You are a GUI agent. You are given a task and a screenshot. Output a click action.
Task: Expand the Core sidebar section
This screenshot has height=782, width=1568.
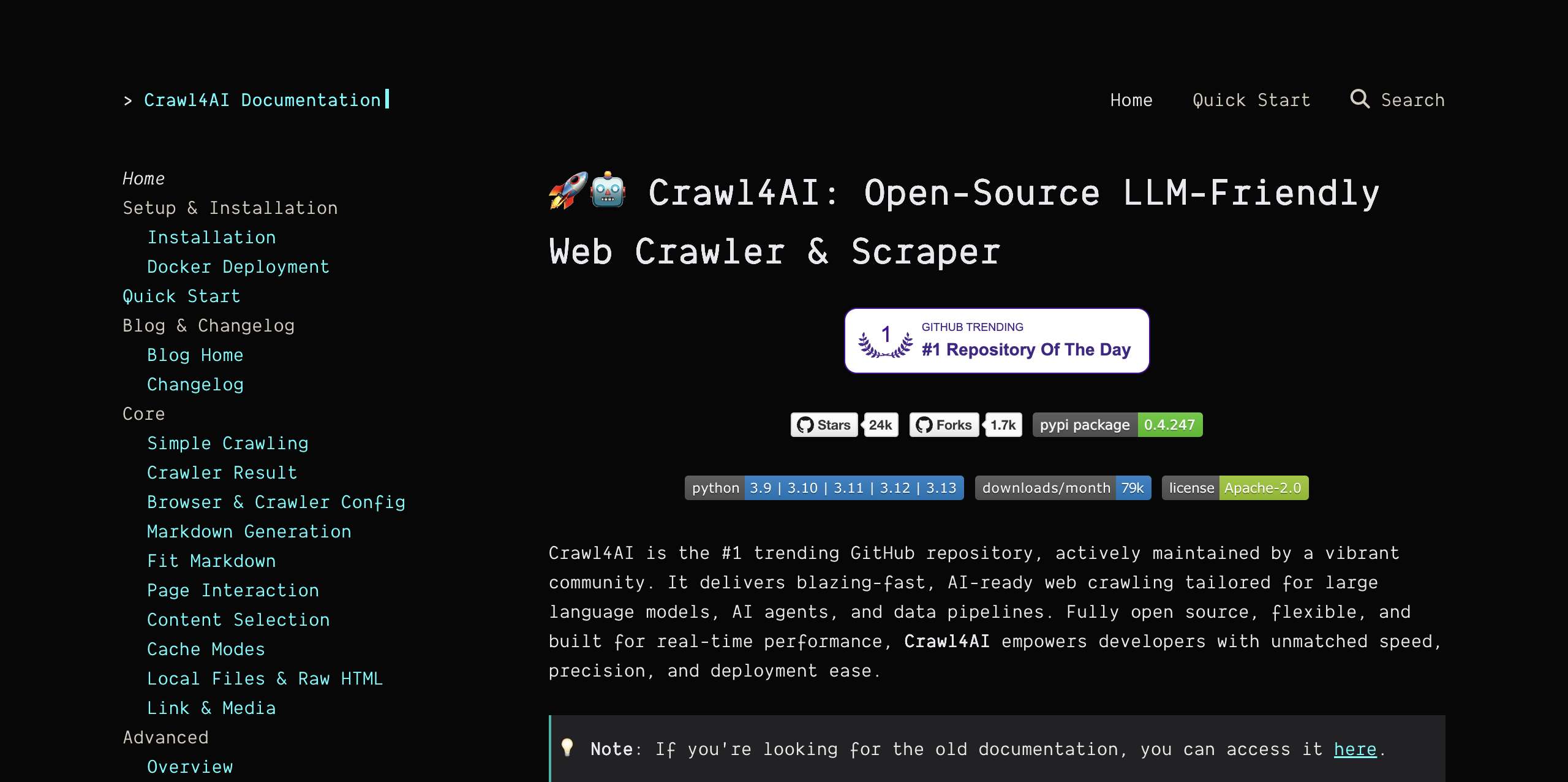[x=143, y=414]
